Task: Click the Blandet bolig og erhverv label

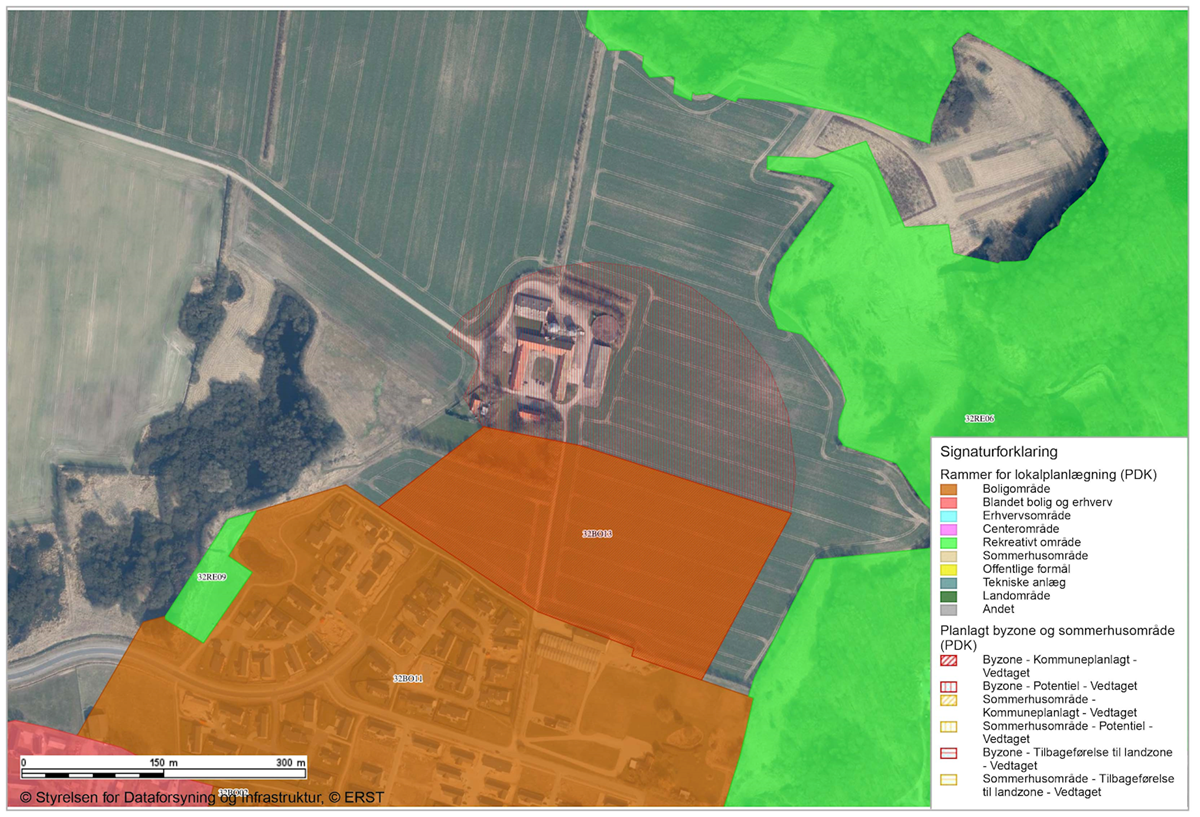Action: (x=1049, y=502)
